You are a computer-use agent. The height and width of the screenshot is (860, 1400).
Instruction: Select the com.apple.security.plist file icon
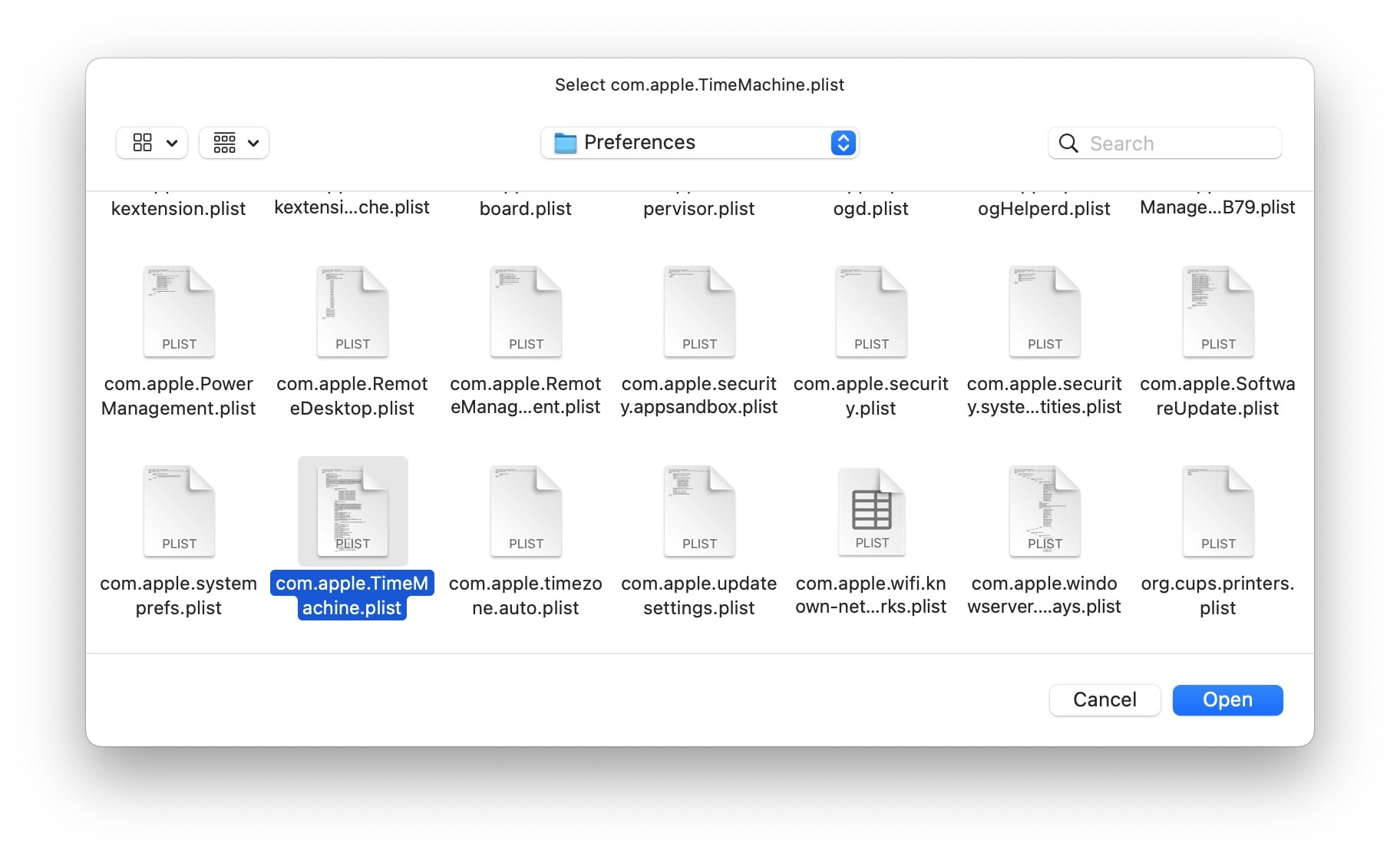(871, 312)
